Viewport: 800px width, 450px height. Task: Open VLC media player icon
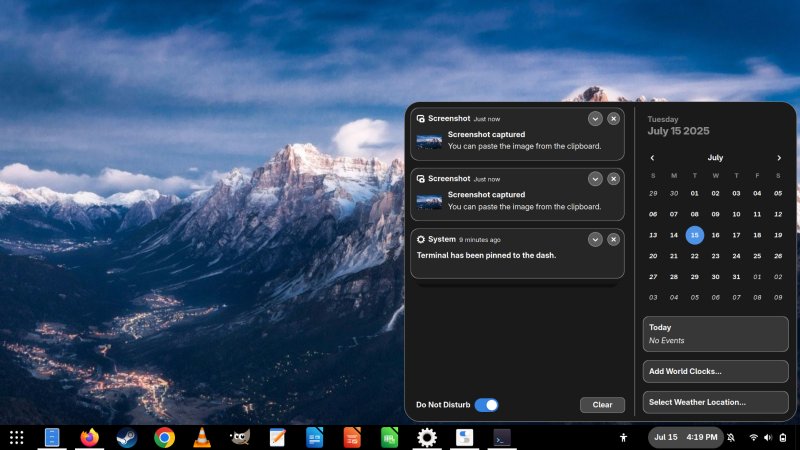(x=202, y=437)
